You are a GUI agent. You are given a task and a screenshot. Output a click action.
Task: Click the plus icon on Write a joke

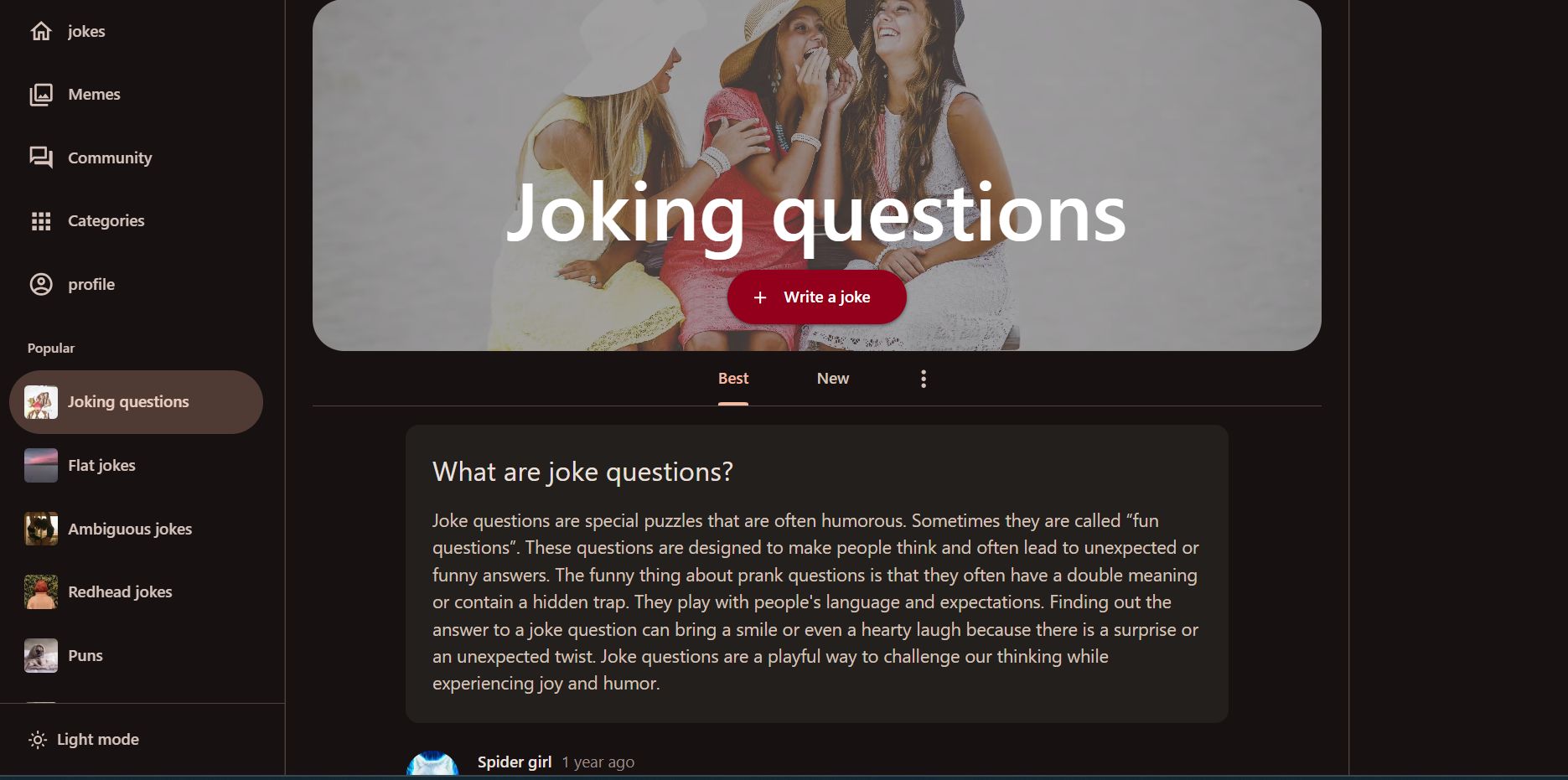760,297
